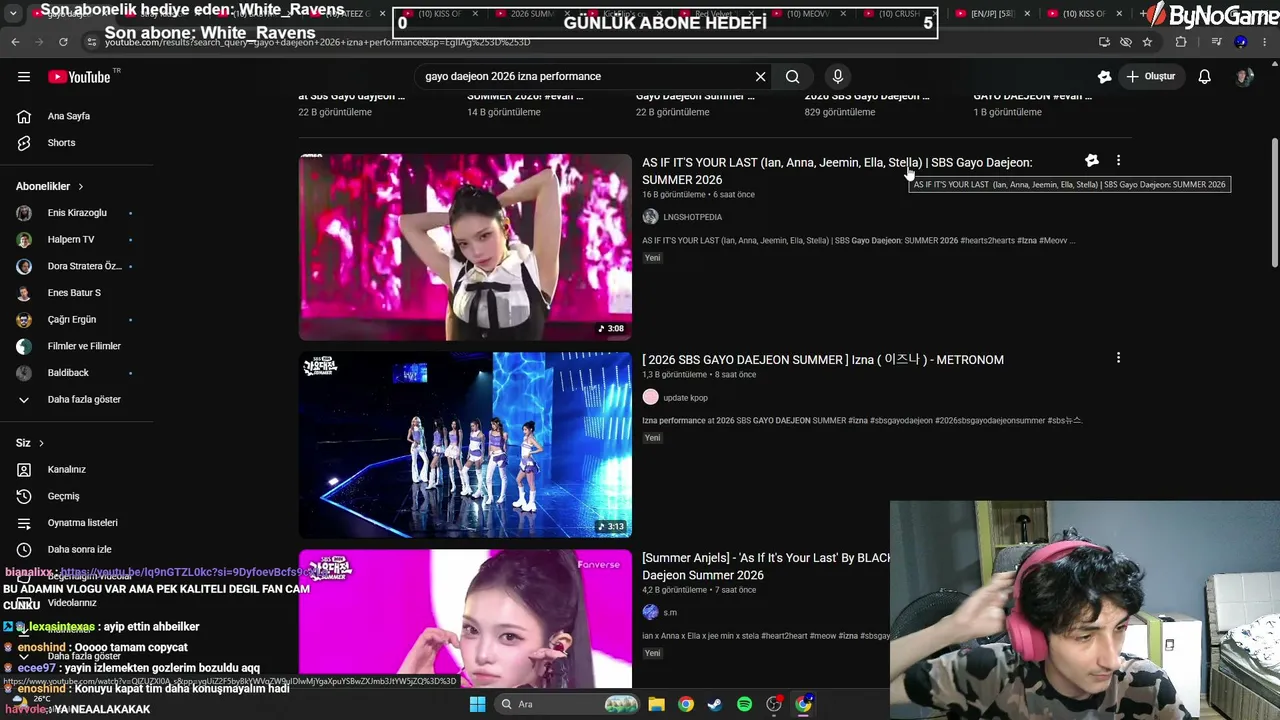Image resolution: width=1280 pixels, height=720 pixels.
Task: Open Geçmiş watch history
Action: tap(76, 496)
